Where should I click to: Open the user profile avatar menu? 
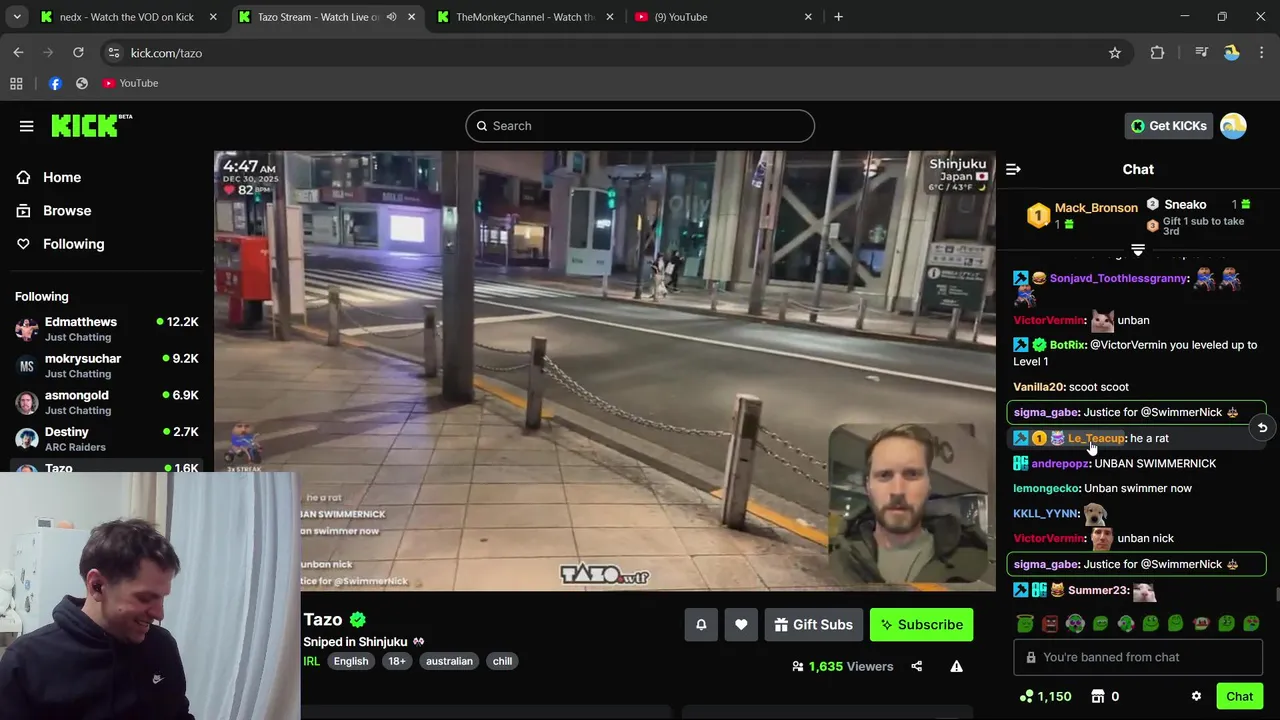click(1233, 126)
